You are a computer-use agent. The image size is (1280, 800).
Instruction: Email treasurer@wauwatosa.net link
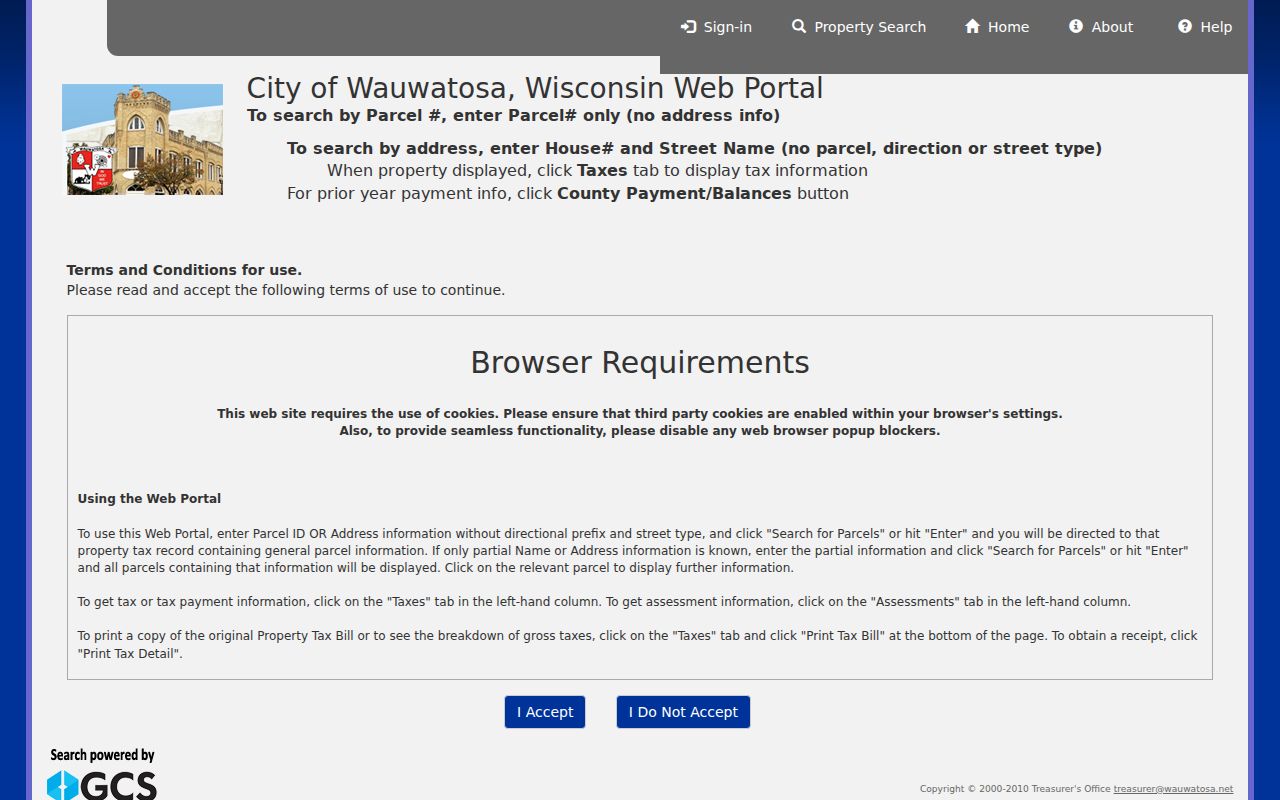tap(1173, 789)
